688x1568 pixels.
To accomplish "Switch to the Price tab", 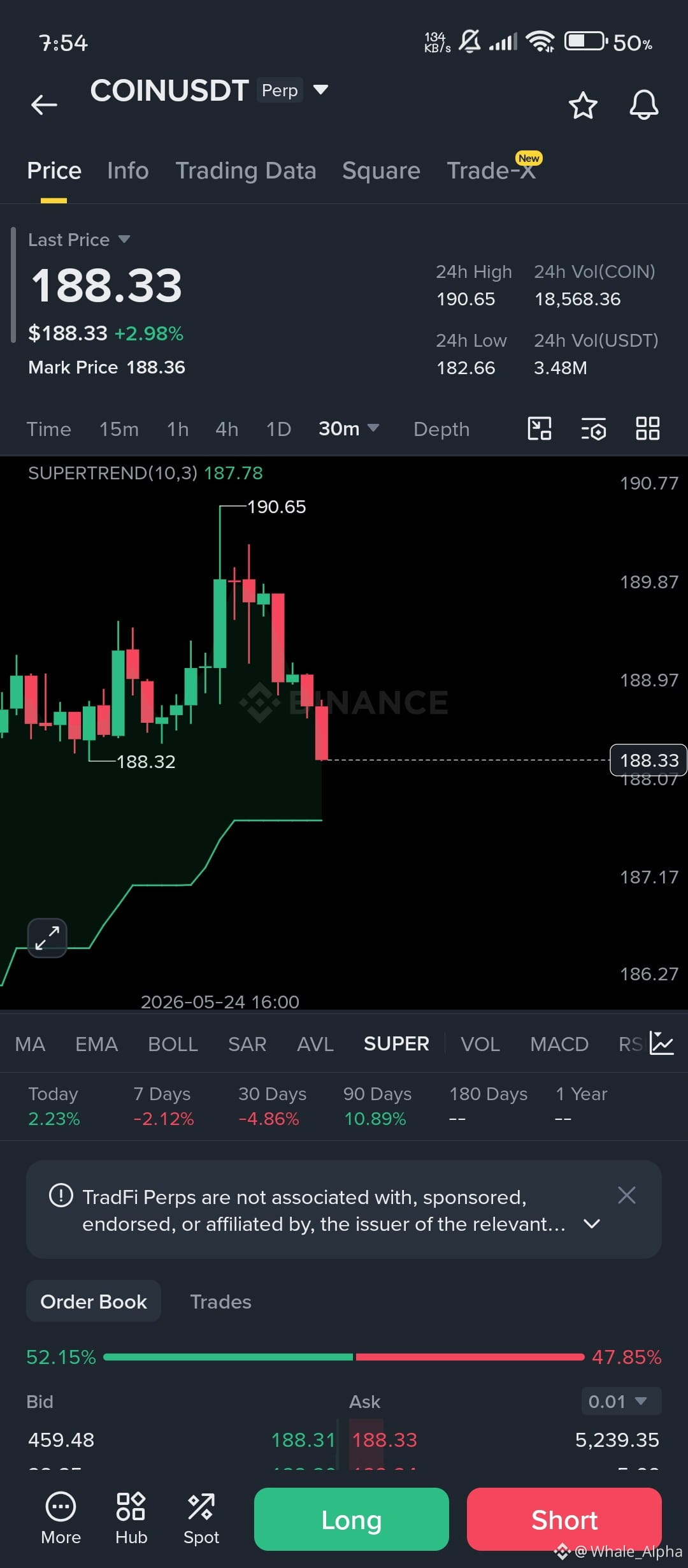I will point(54,171).
